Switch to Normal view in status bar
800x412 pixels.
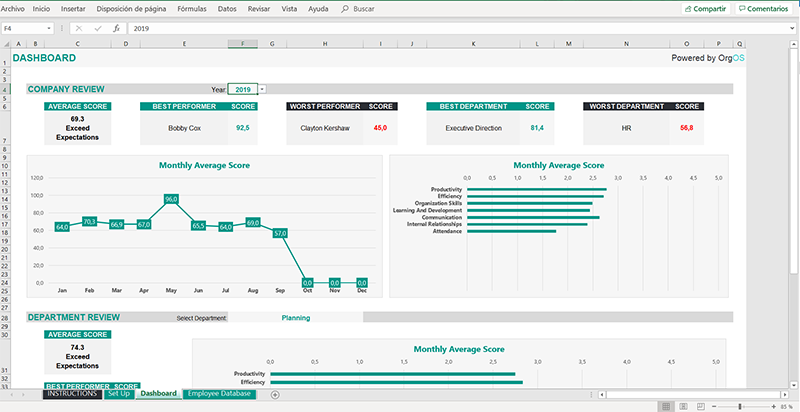tap(665, 406)
